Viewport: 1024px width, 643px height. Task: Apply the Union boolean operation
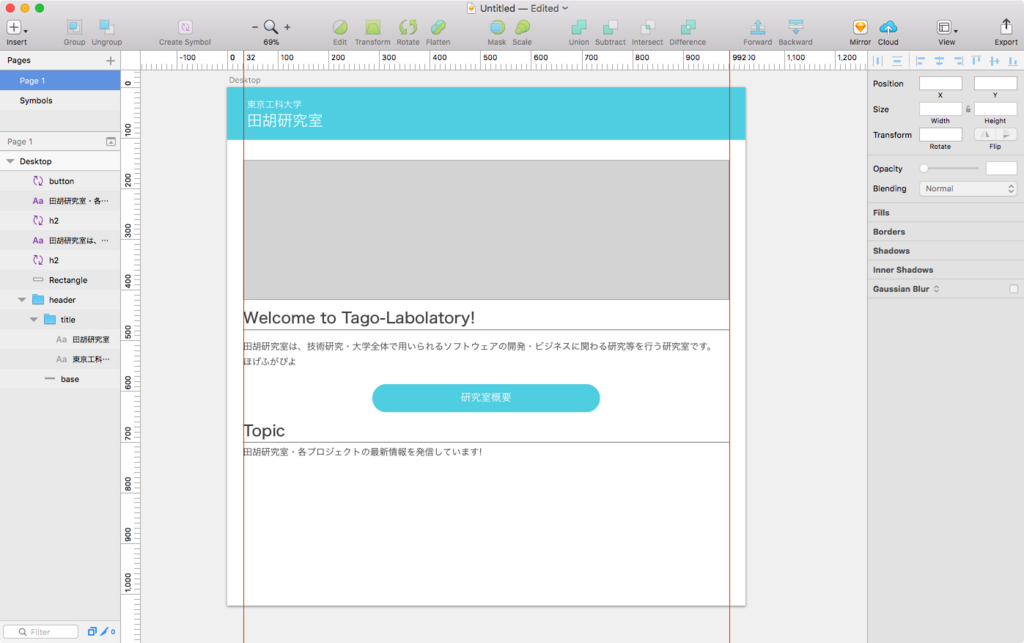pyautogui.click(x=579, y=27)
